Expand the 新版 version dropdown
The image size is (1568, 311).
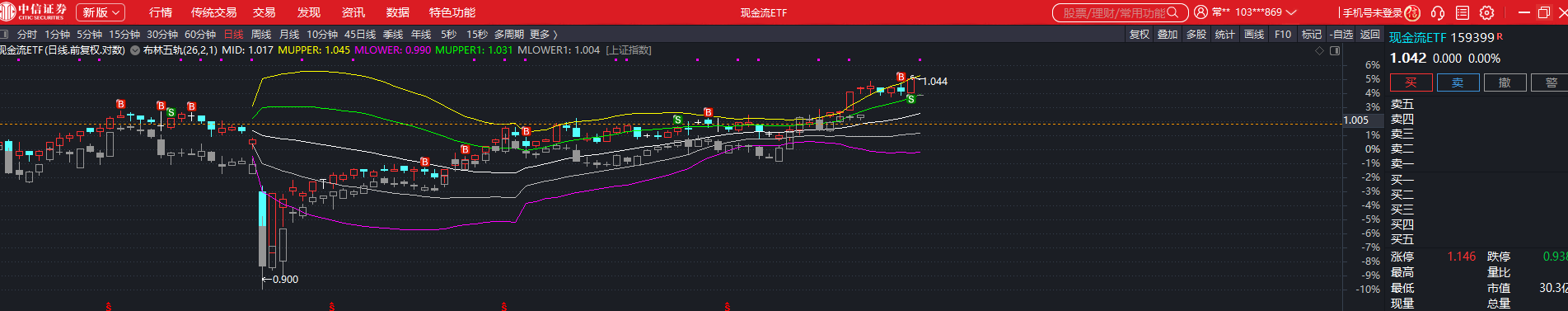(x=101, y=12)
